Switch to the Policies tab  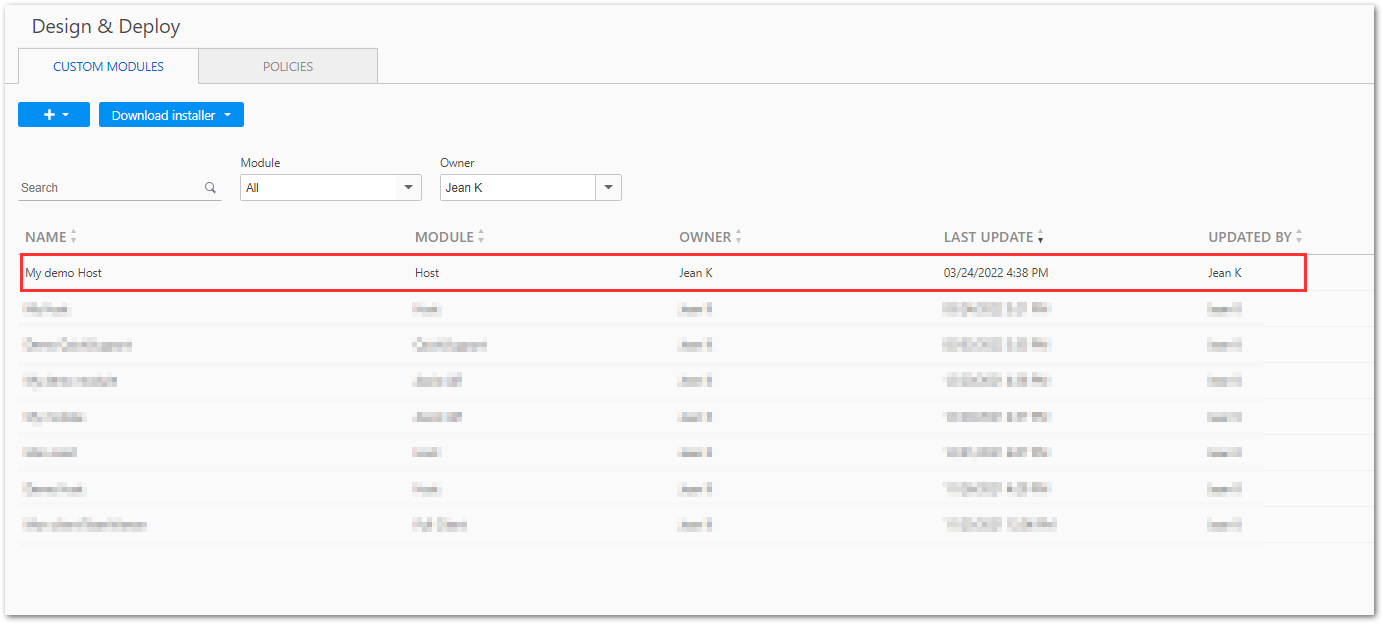[x=288, y=67]
